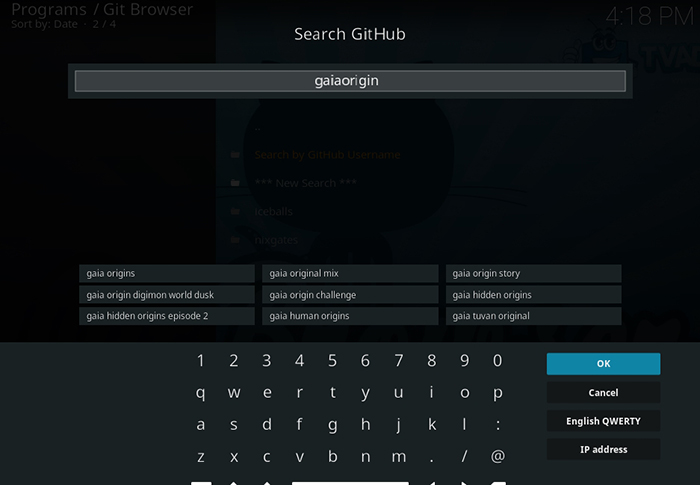Select the letter o key
Image resolution: width=700 pixels, height=485 pixels.
[464, 393]
